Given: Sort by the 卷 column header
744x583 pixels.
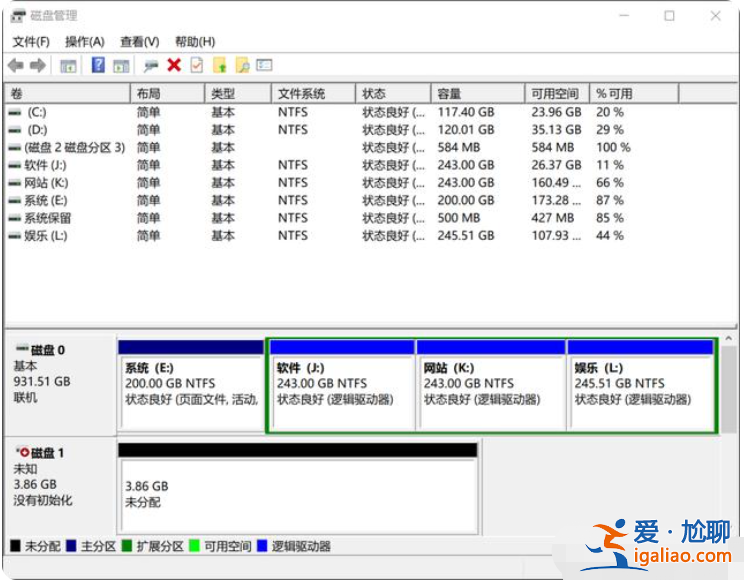Looking at the screenshot, I should click(x=67, y=93).
